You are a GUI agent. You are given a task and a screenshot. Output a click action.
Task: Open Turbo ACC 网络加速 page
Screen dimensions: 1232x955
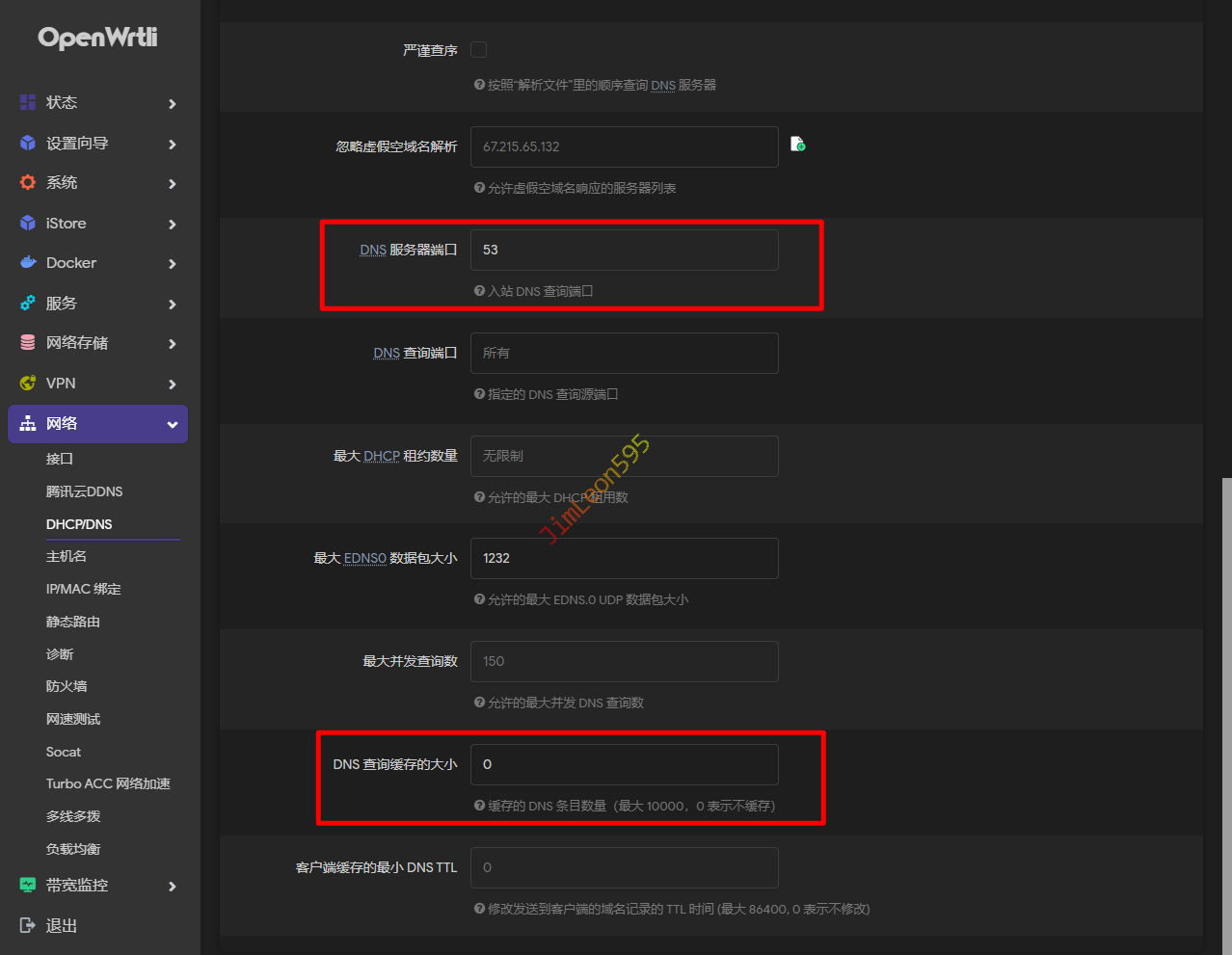[108, 784]
